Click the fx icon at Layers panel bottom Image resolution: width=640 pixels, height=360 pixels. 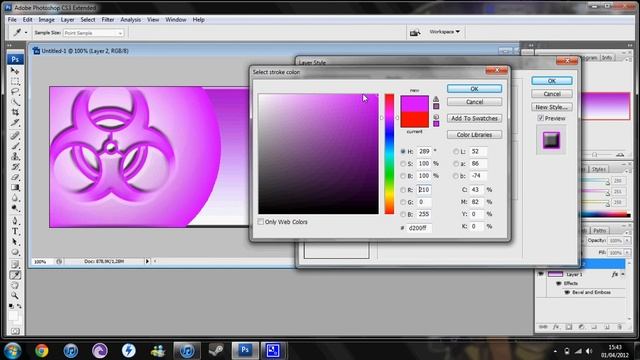[556, 327]
